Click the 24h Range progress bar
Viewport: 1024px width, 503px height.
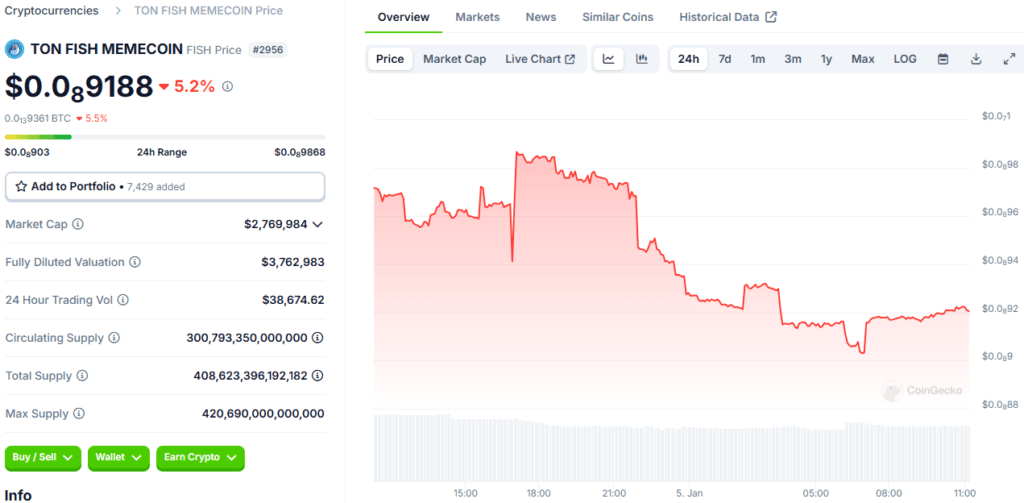click(165, 137)
